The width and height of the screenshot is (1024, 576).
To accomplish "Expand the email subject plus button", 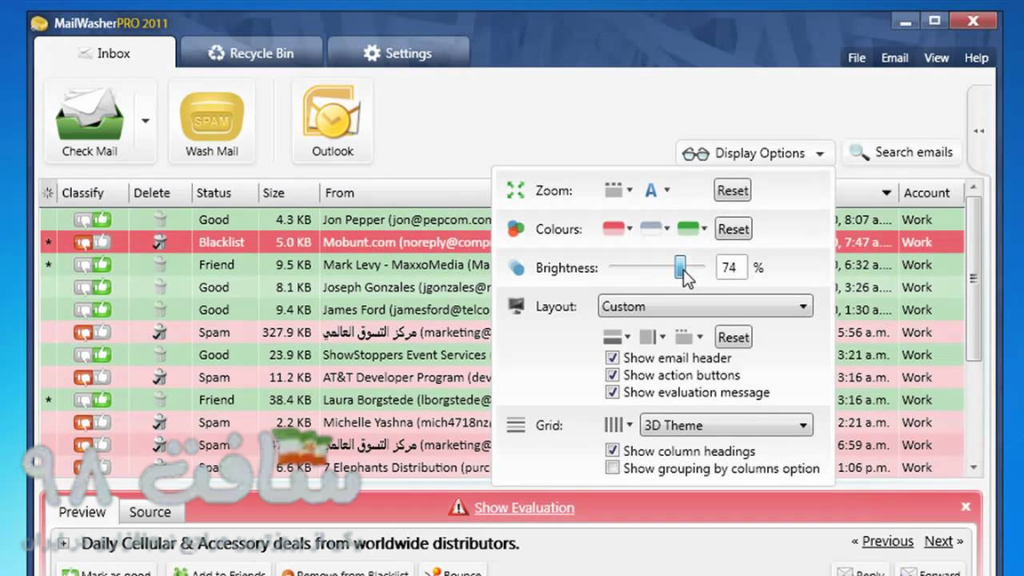I will click(63, 543).
